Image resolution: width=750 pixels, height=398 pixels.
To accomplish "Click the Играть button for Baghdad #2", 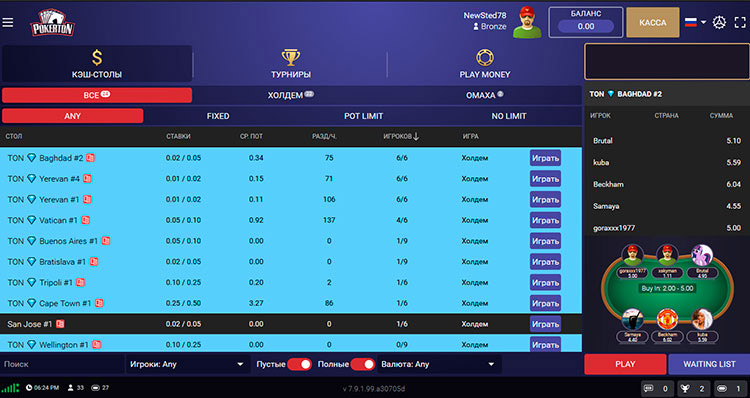I will click(x=545, y=158).
